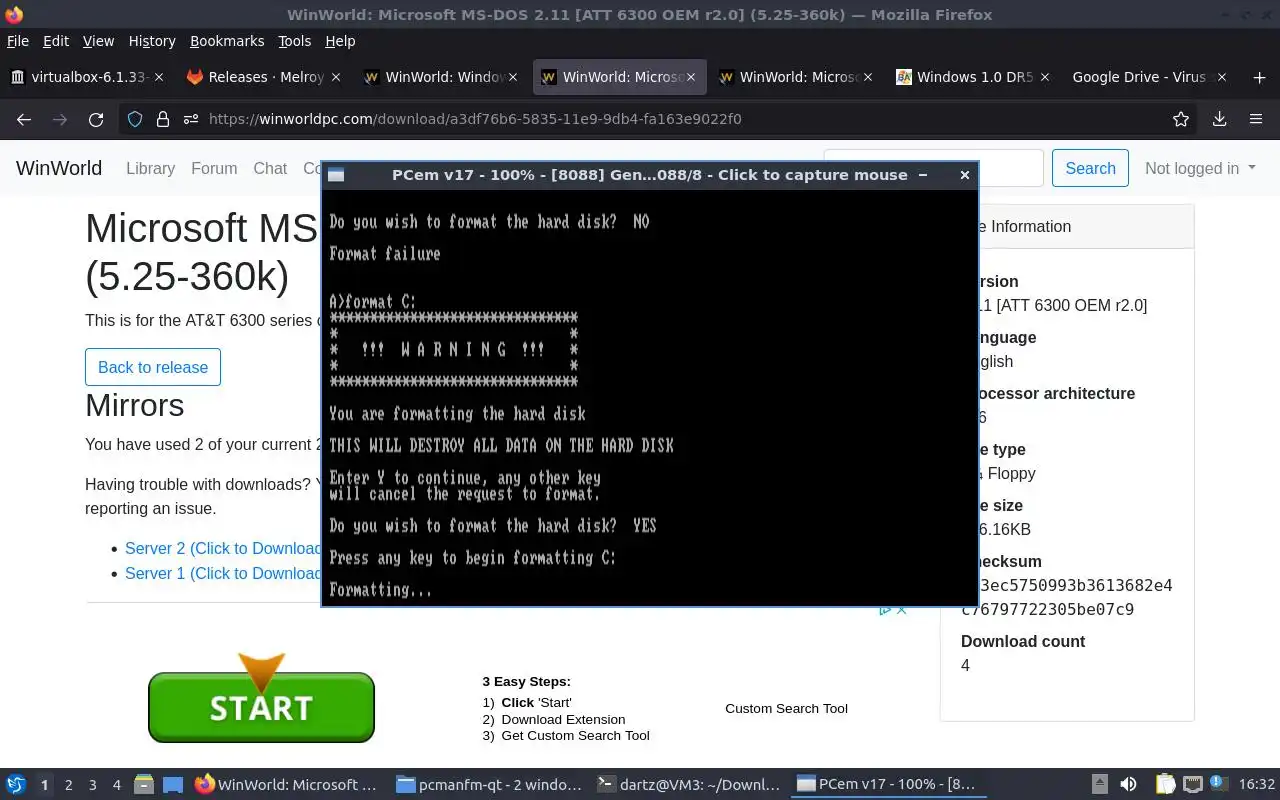Click the green START ad button
This screenshot has height=800, width=1280.
(x=261, y=707)
